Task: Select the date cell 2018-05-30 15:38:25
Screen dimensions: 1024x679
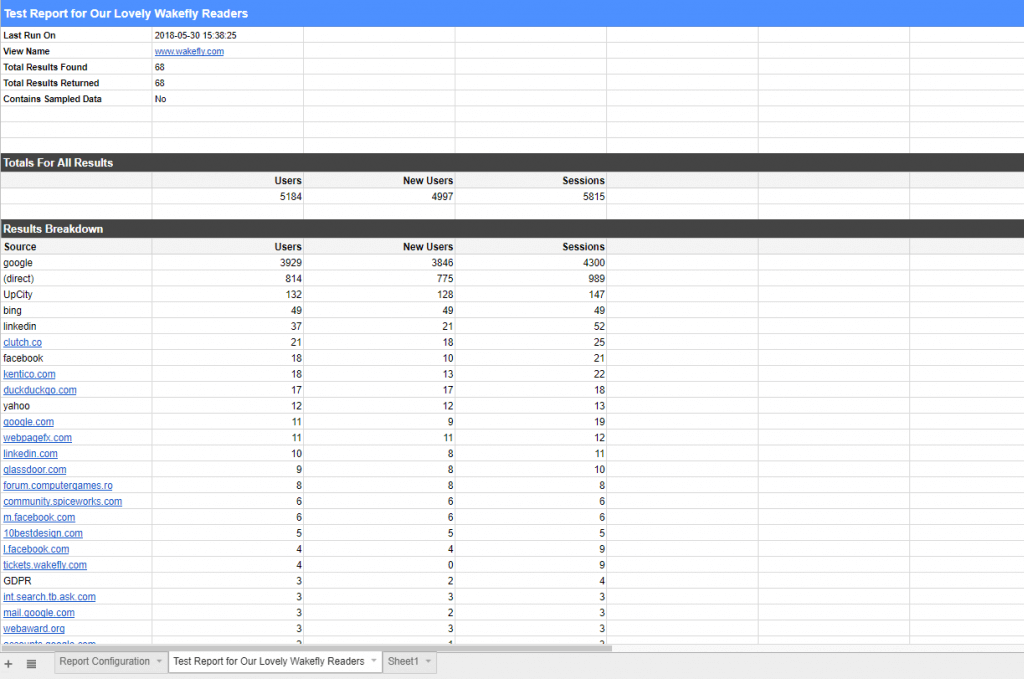Action: [228, 35]
